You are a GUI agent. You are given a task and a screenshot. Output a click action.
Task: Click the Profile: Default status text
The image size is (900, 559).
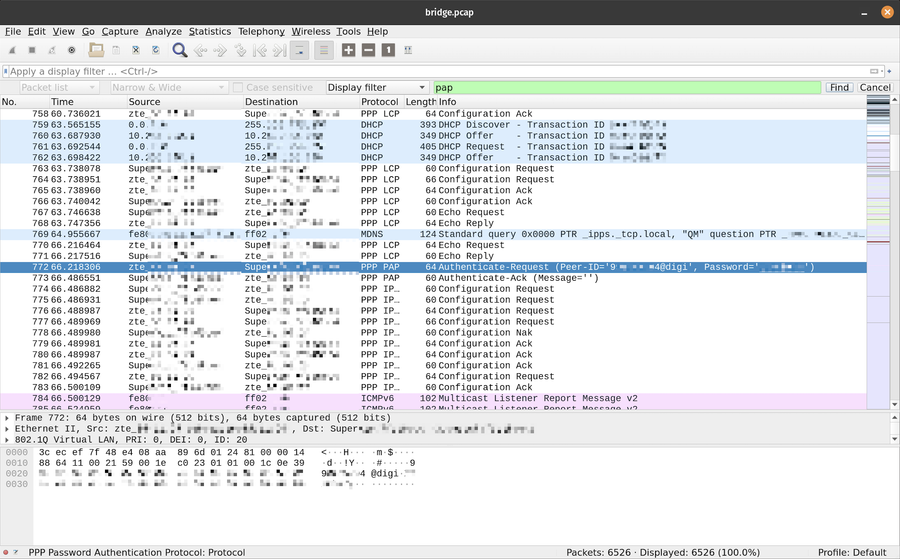click(852, 552)
